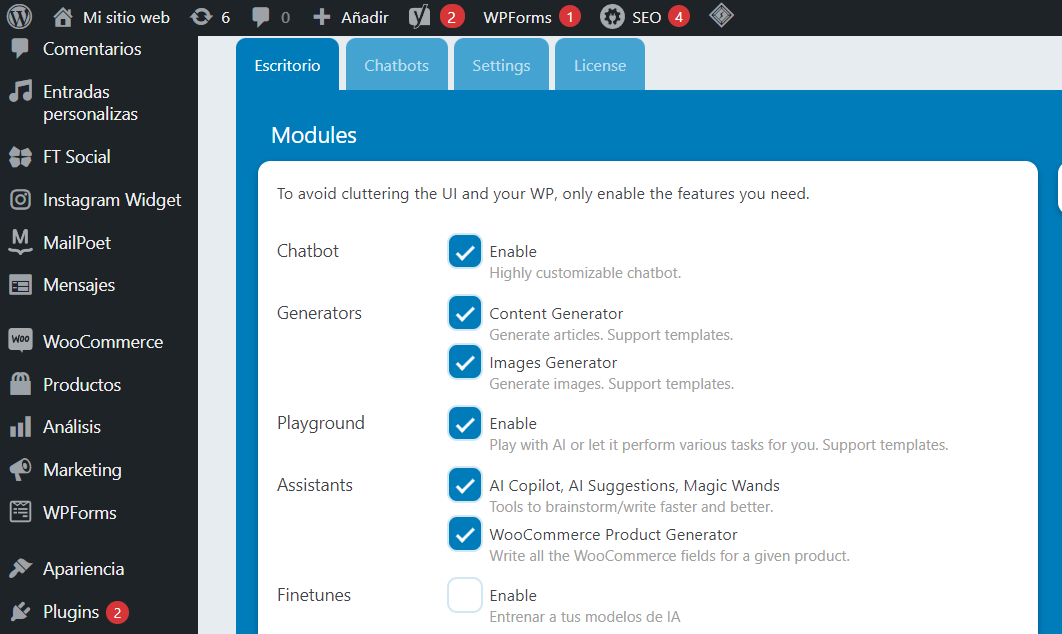Select the Instagram Widget camera icon

(18, 199)
